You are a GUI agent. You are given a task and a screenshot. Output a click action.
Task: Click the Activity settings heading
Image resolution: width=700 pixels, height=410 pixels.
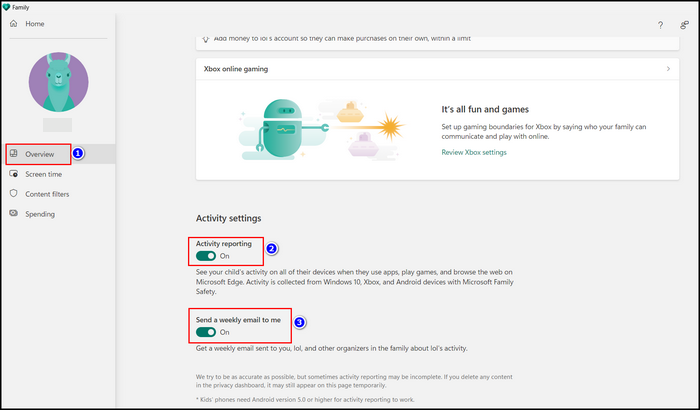229,218
